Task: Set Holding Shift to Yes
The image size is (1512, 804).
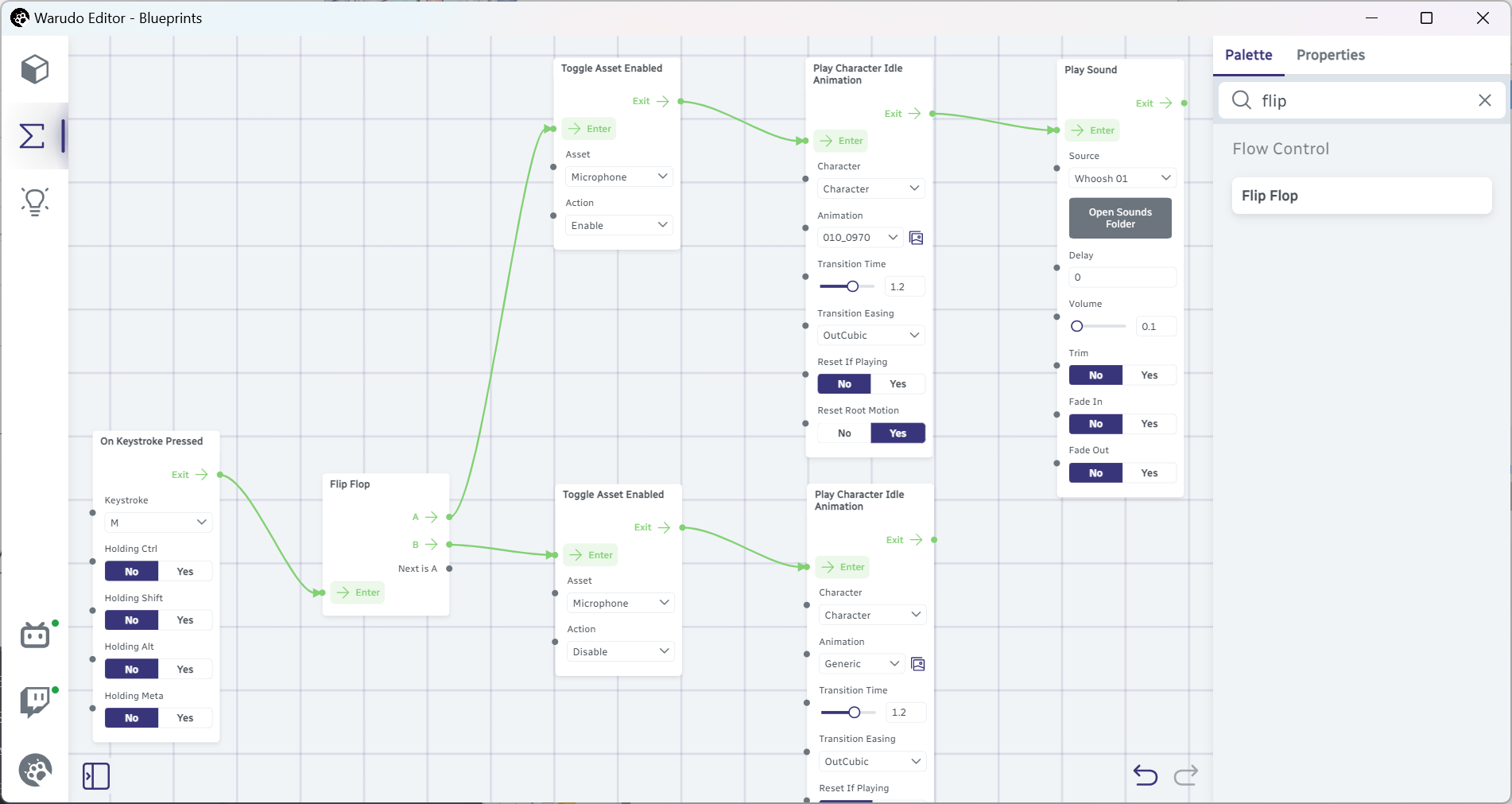Action: [185, 620]
